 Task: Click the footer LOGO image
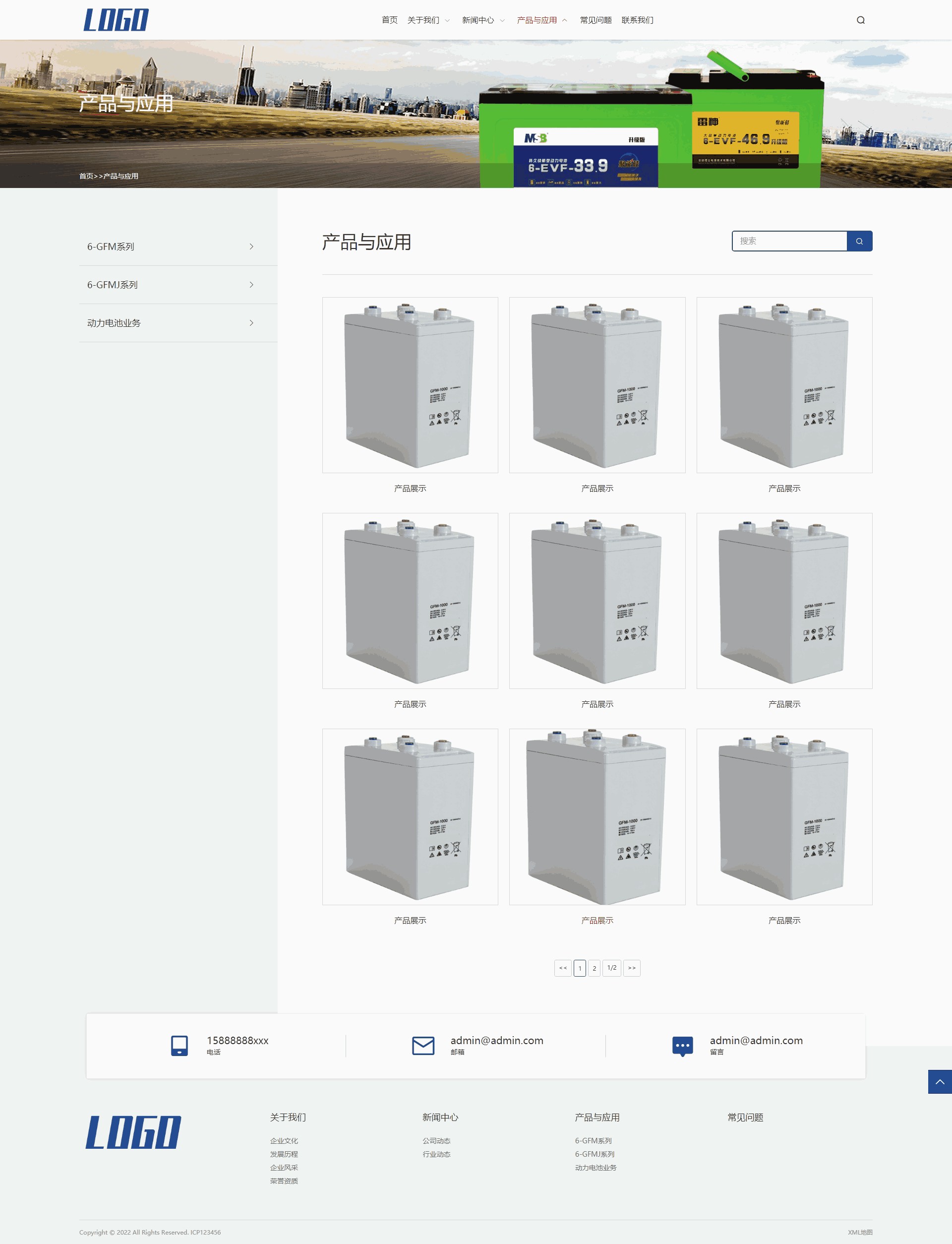pos(134,1132)
